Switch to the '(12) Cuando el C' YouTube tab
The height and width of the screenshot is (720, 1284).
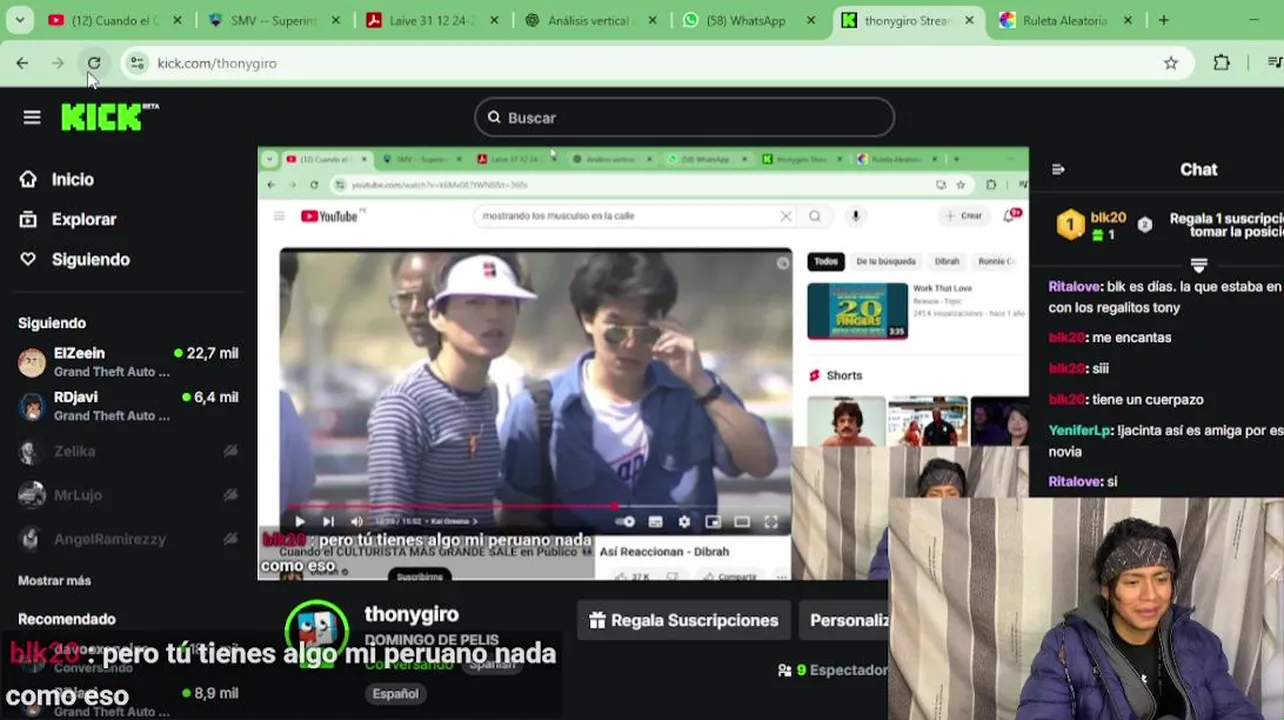(x=115, y=20)
